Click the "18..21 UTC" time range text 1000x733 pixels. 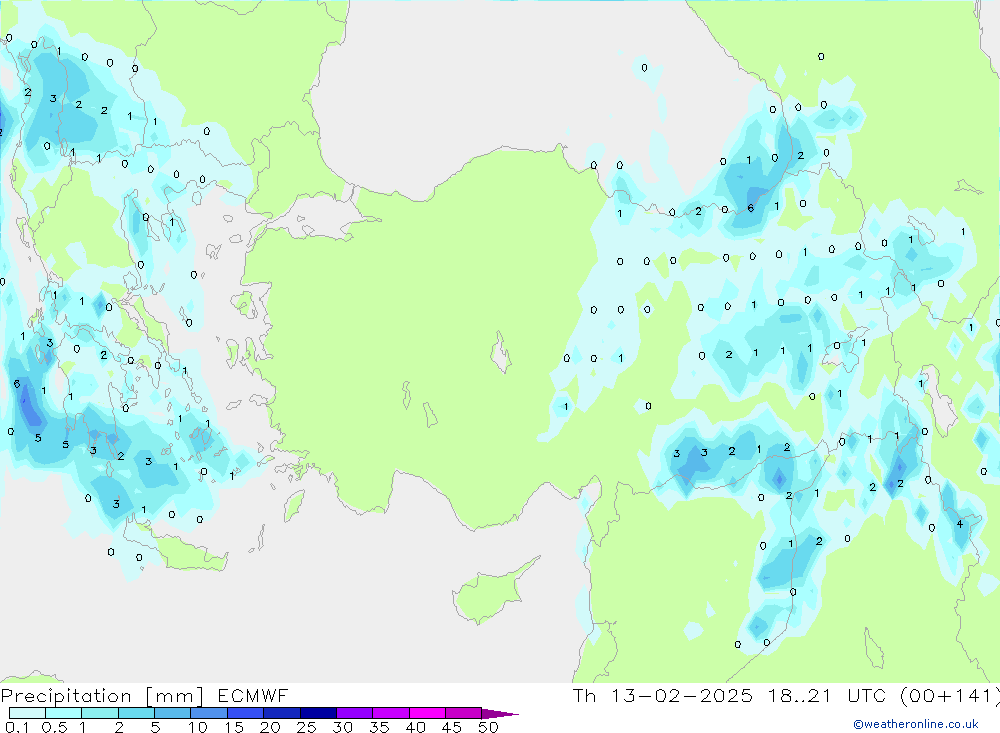(827, 695)
